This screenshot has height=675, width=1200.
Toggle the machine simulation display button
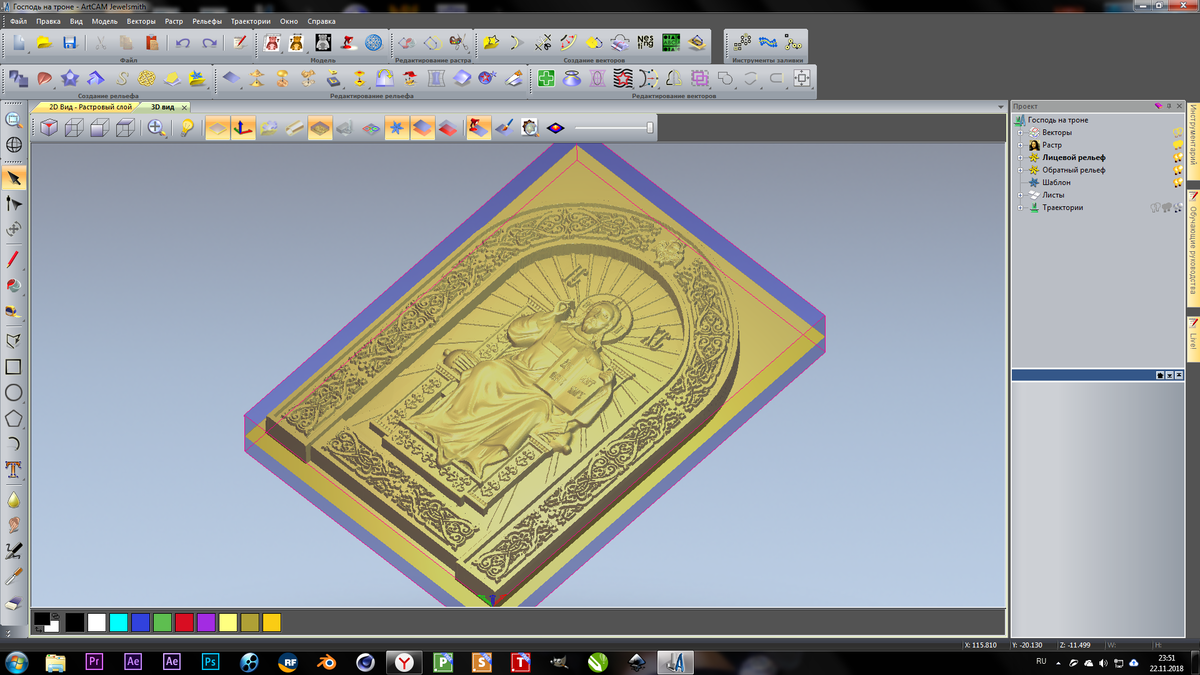478,127
